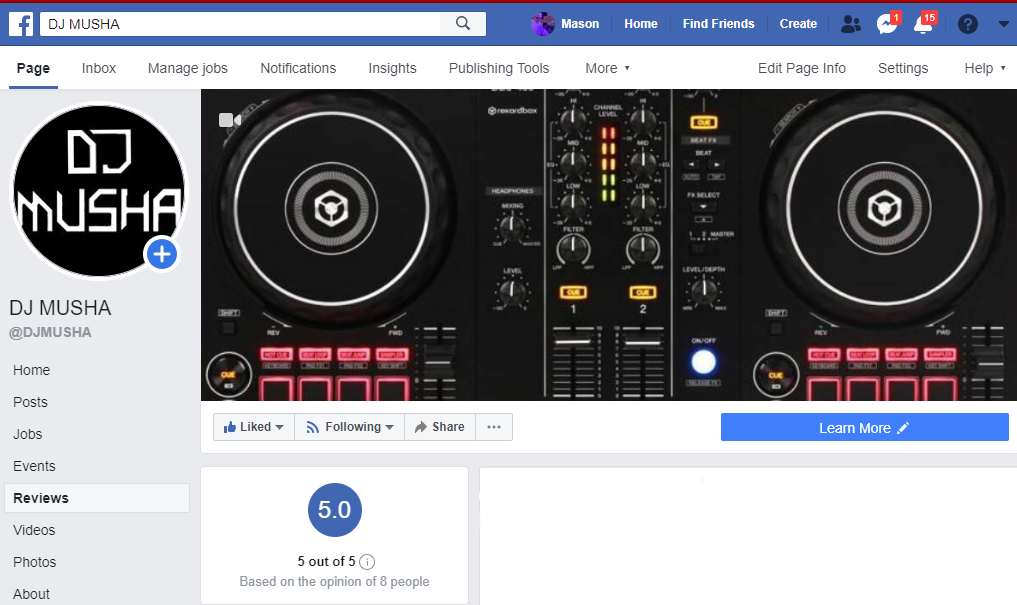Open Messenger messages icon
The image size is (1017, 605).
886,24
